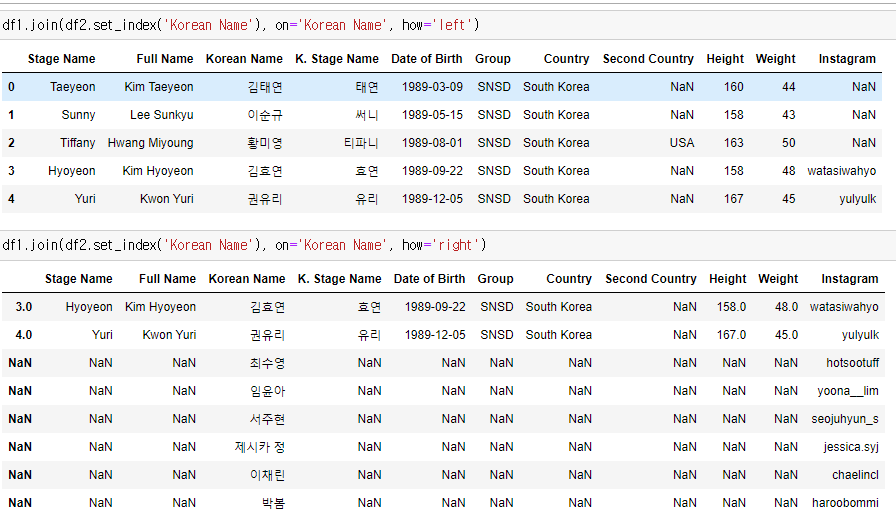Image resolution: width=896 pixels, height=521 pixels.
Task: Click 'Lee Sunkyu' cell
Action: pos(162,115)
